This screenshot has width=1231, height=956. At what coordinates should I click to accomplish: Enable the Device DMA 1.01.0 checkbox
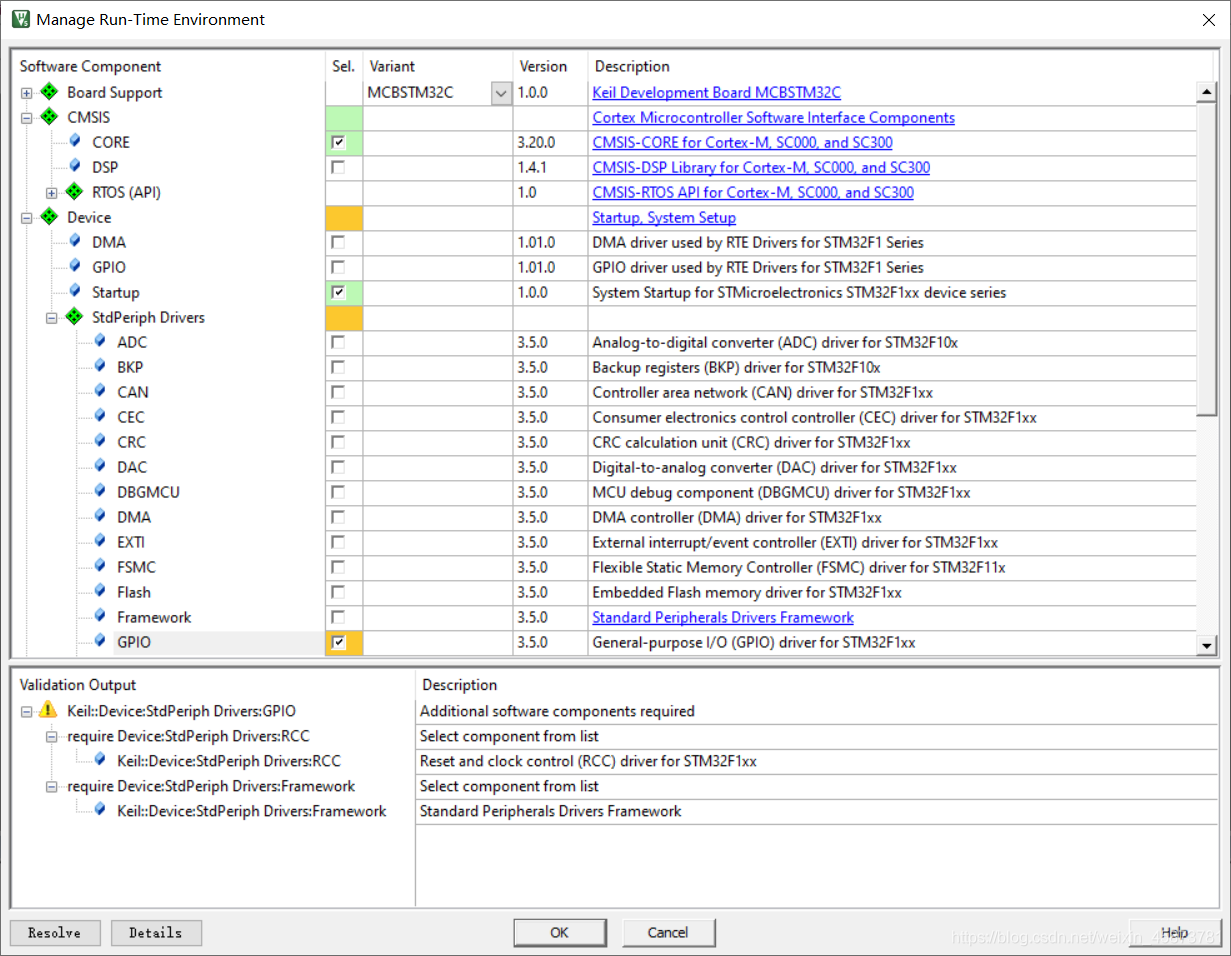coord(338,242)
